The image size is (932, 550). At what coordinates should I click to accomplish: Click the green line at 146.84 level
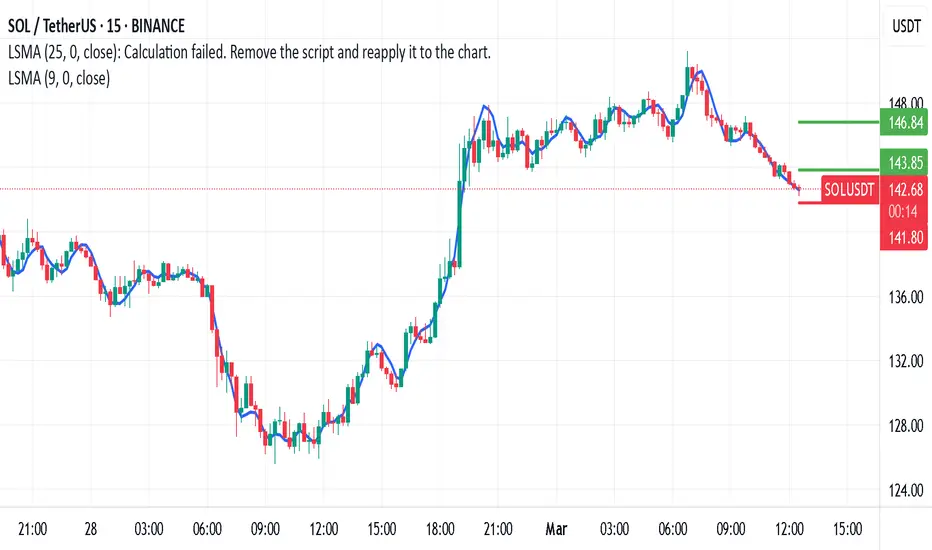[x=838, y=122]
